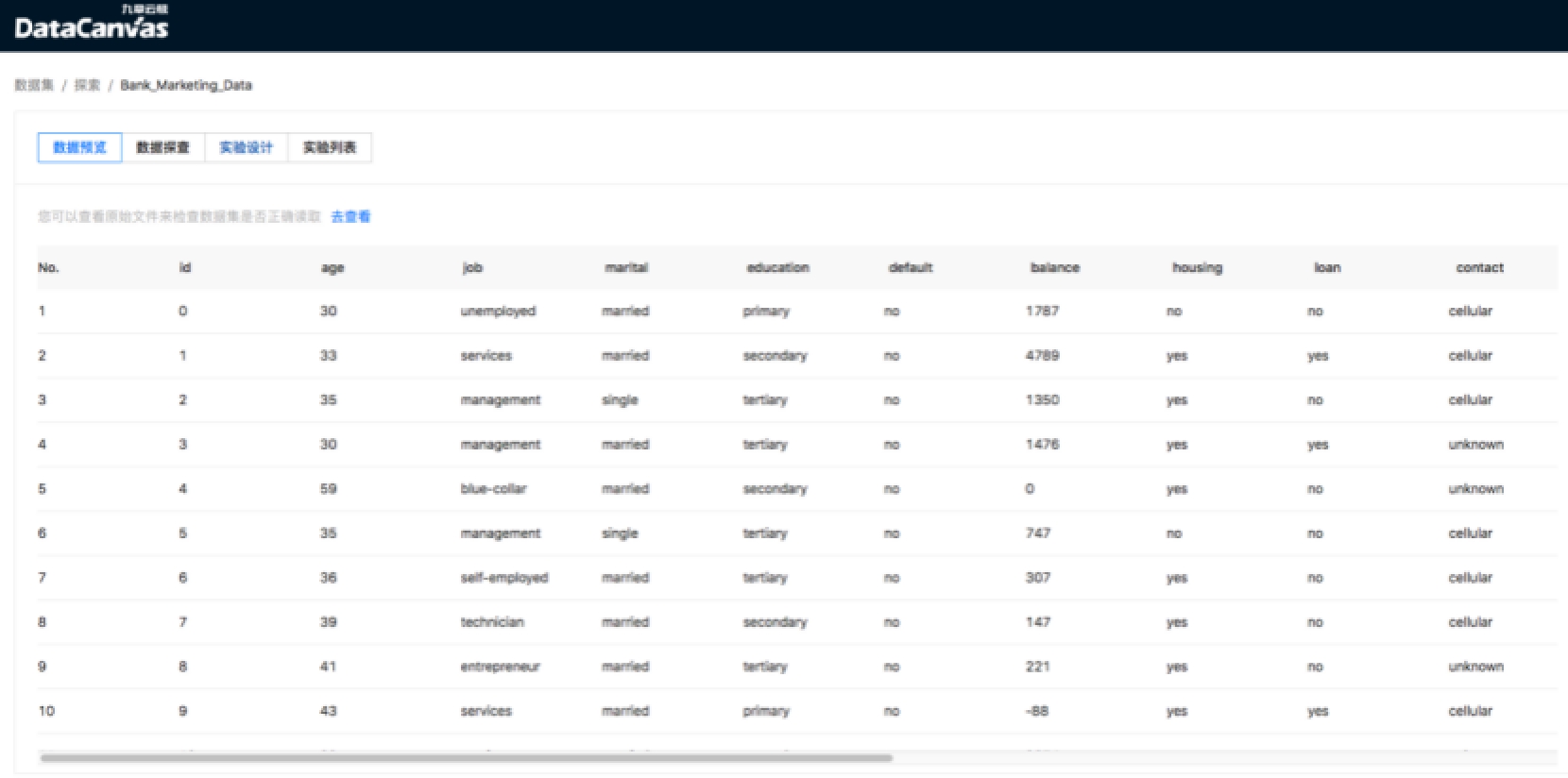
Task: Switch to the 数据预览 tab
Action: (x=79, y=147)
